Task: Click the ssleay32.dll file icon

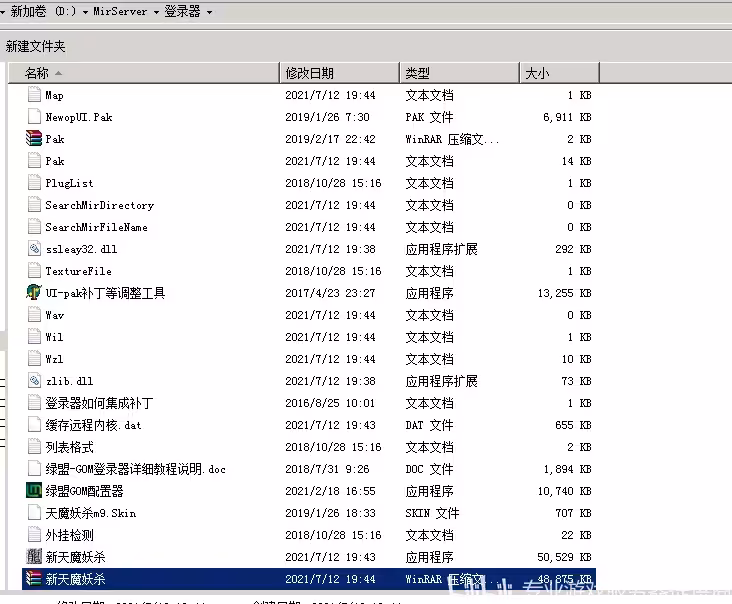Action: [x=34, y=248]
